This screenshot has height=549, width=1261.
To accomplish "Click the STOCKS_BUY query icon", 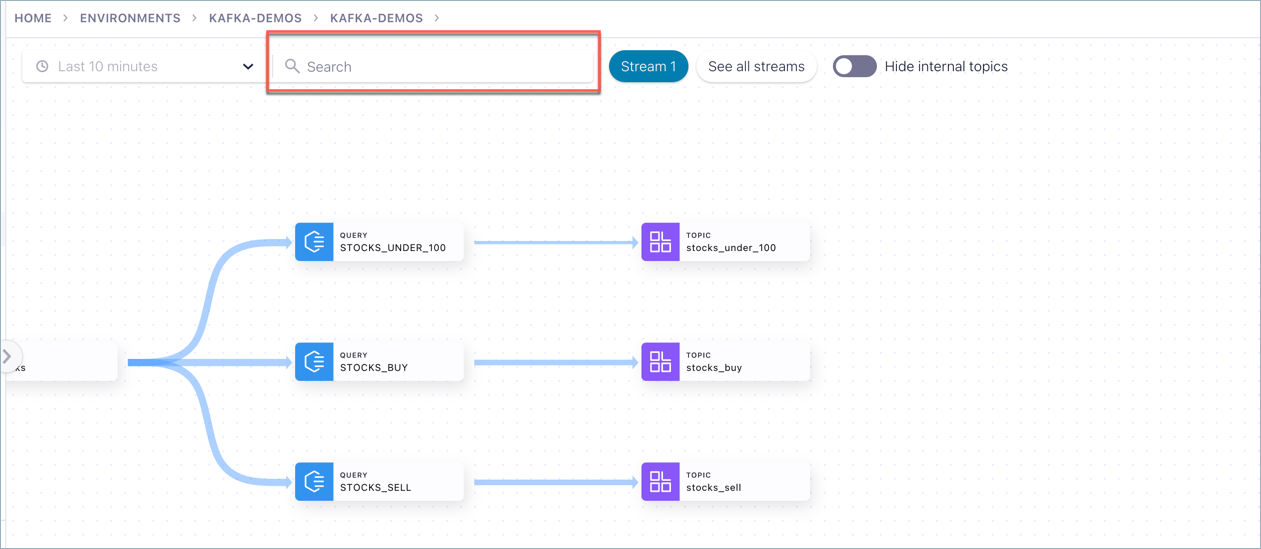I will 314,362.
